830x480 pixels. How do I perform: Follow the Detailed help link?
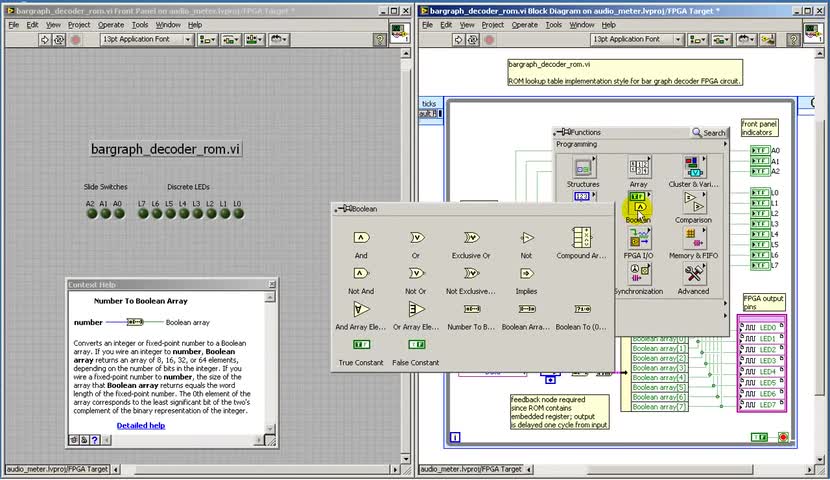point(140,425)
